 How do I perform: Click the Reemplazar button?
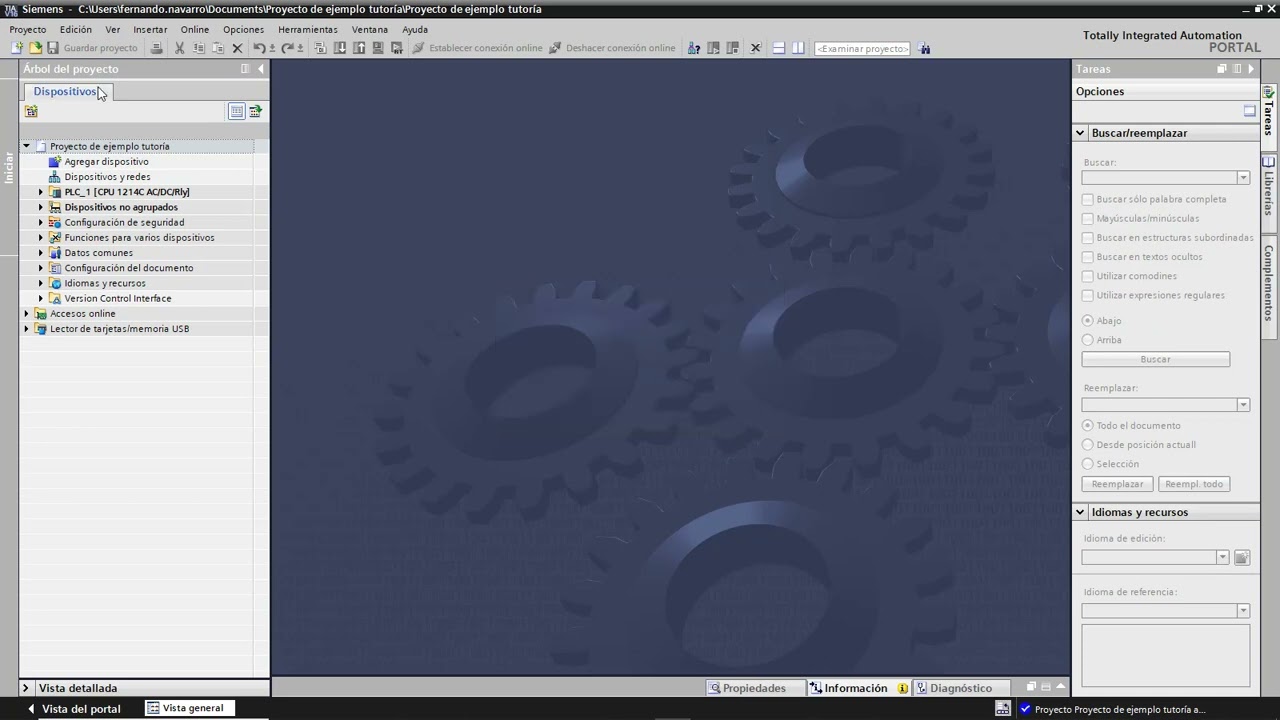click(x=1117, y=484)
